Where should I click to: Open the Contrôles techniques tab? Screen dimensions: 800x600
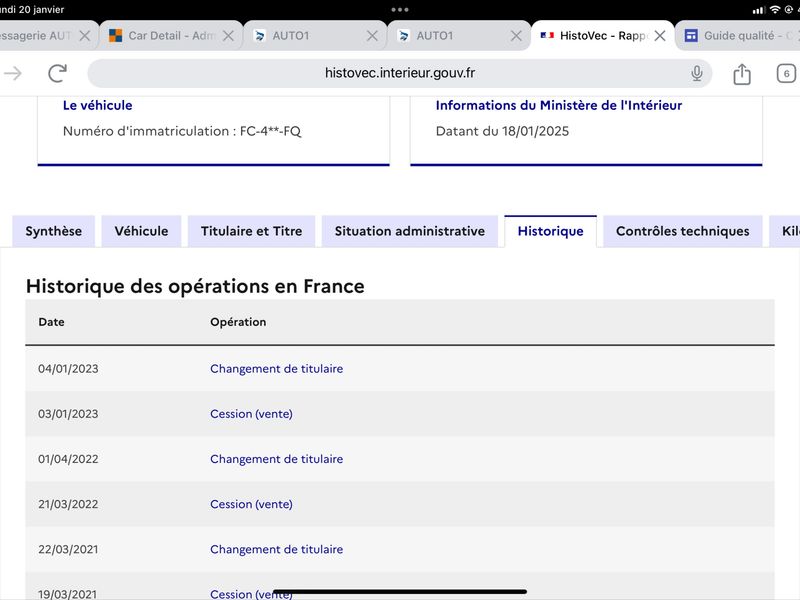[x=683, y=231]
